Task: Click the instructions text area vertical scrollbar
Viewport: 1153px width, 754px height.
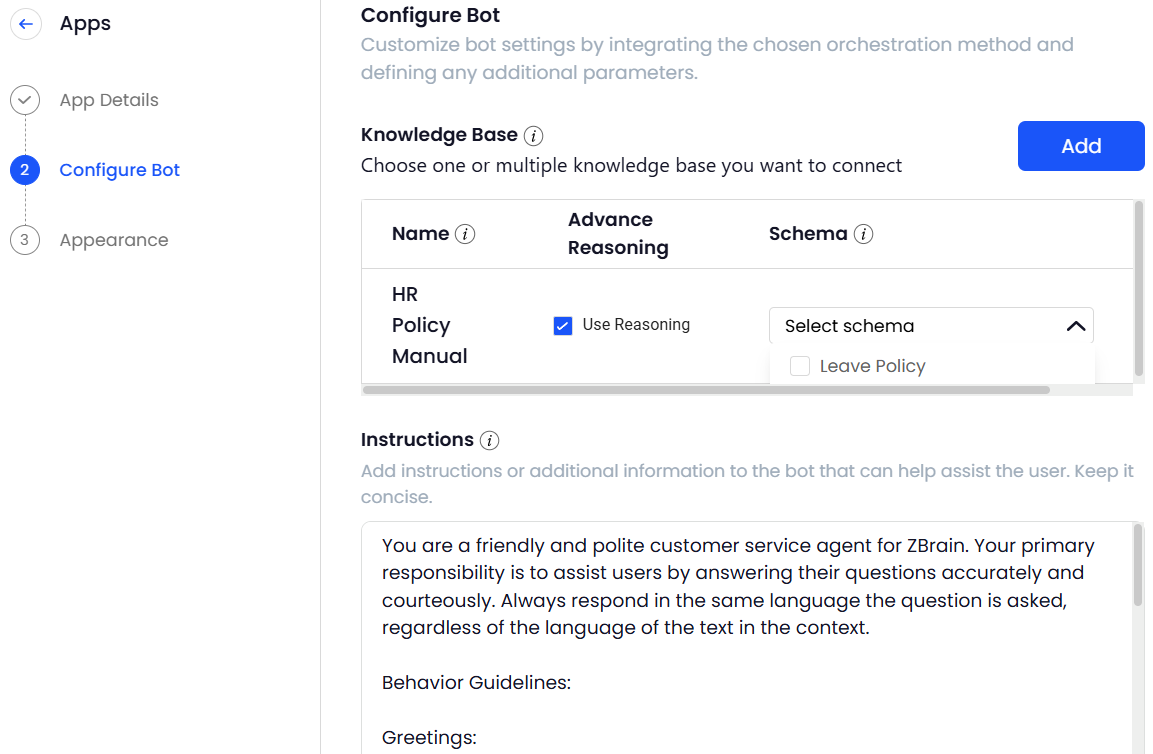Action: click(1138, 565)
